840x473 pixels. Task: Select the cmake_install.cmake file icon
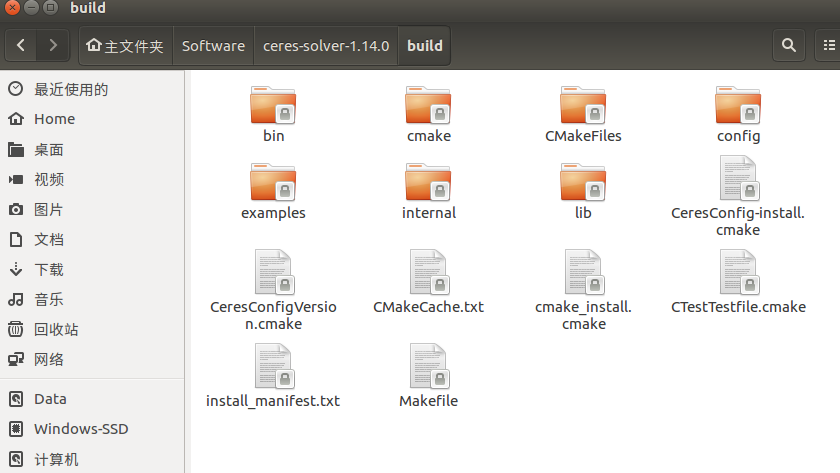(584, 272)
